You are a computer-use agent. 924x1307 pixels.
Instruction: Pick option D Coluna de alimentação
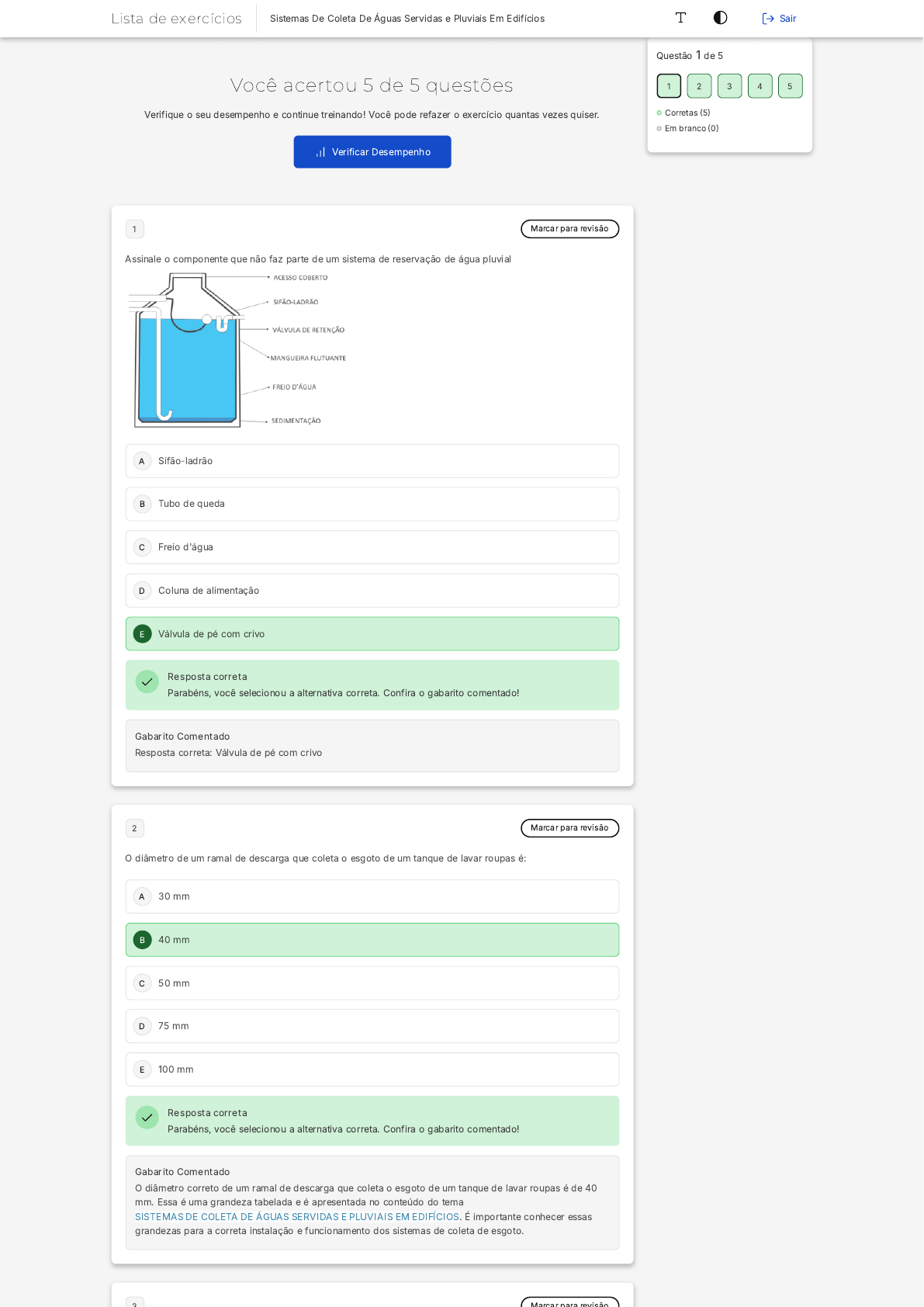click(x=372, y=591)
